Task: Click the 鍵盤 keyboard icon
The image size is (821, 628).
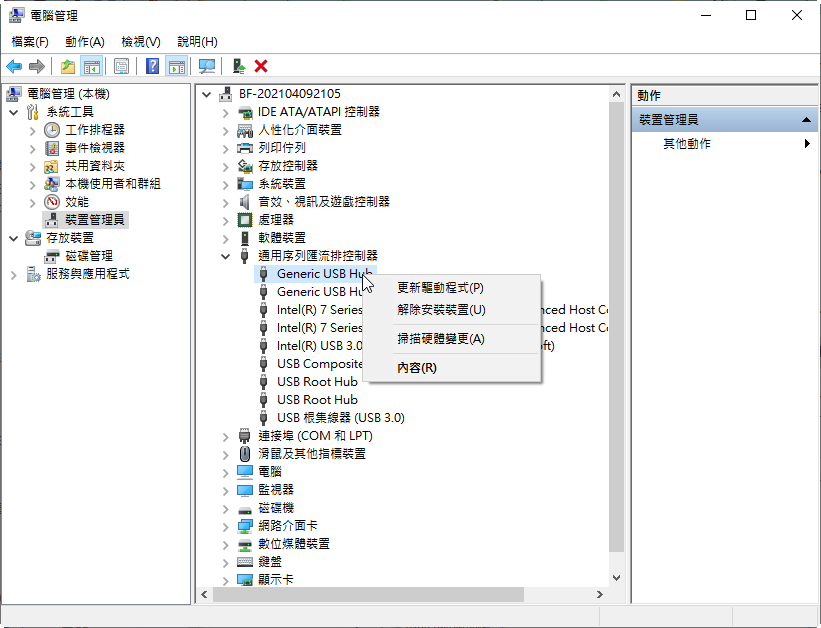Action: 245,562
